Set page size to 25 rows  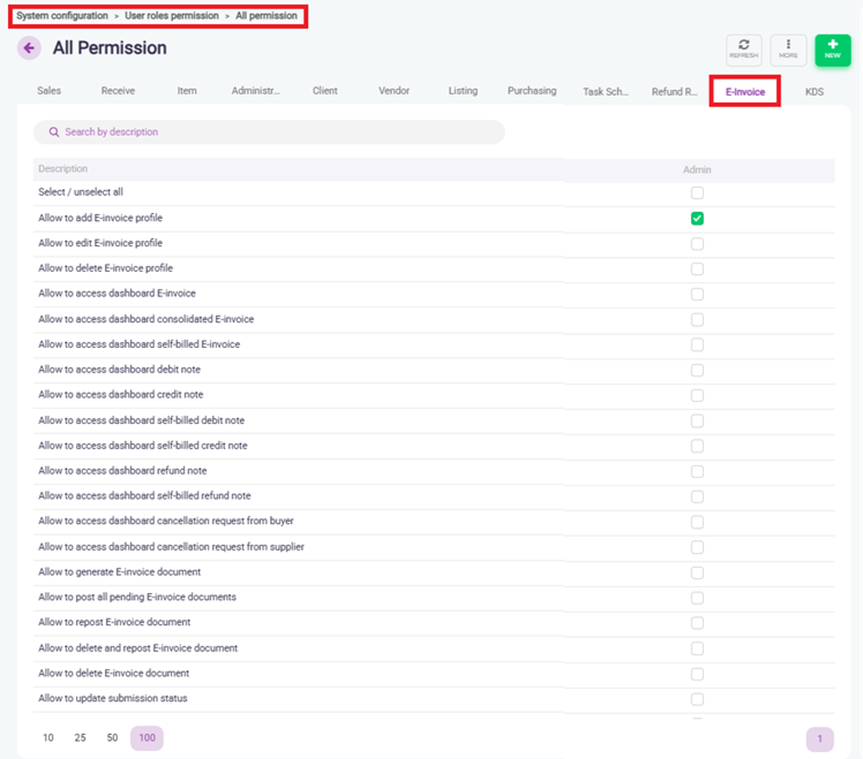point(80,738)
